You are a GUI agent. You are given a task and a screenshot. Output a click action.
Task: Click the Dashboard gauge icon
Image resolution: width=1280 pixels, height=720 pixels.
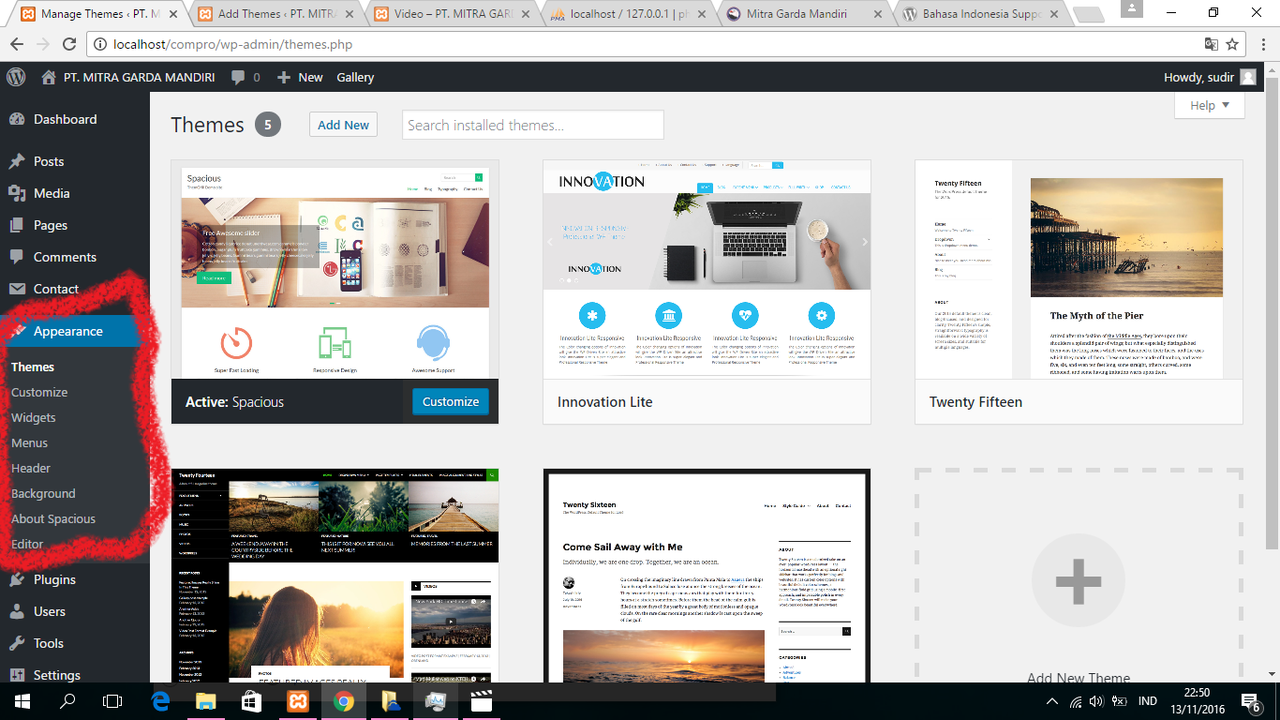(17, 119)
